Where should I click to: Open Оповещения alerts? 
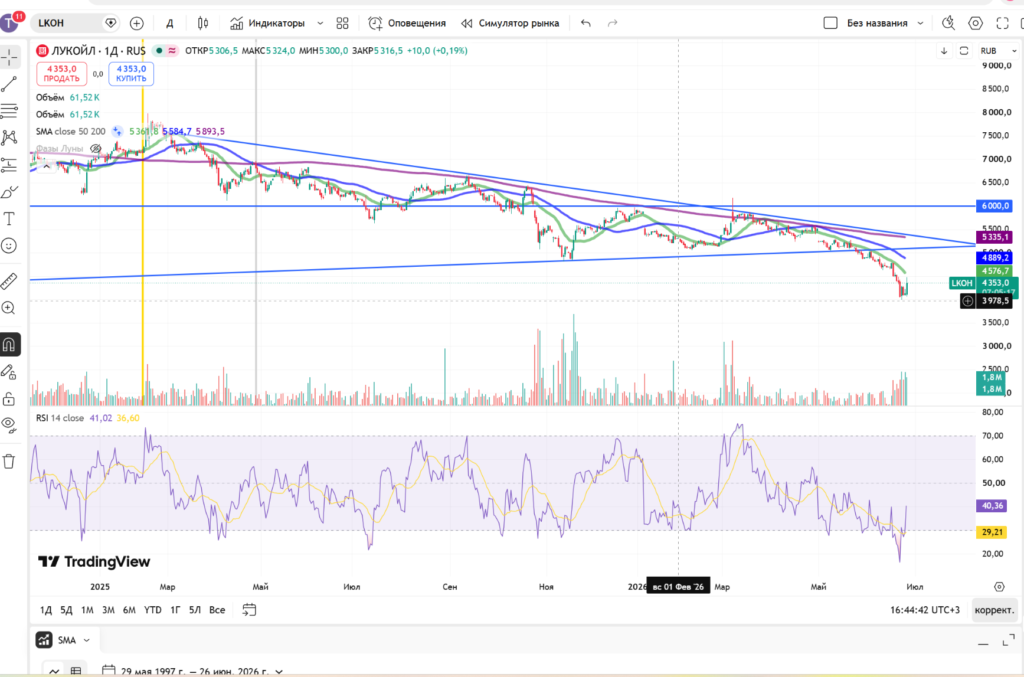408,24
